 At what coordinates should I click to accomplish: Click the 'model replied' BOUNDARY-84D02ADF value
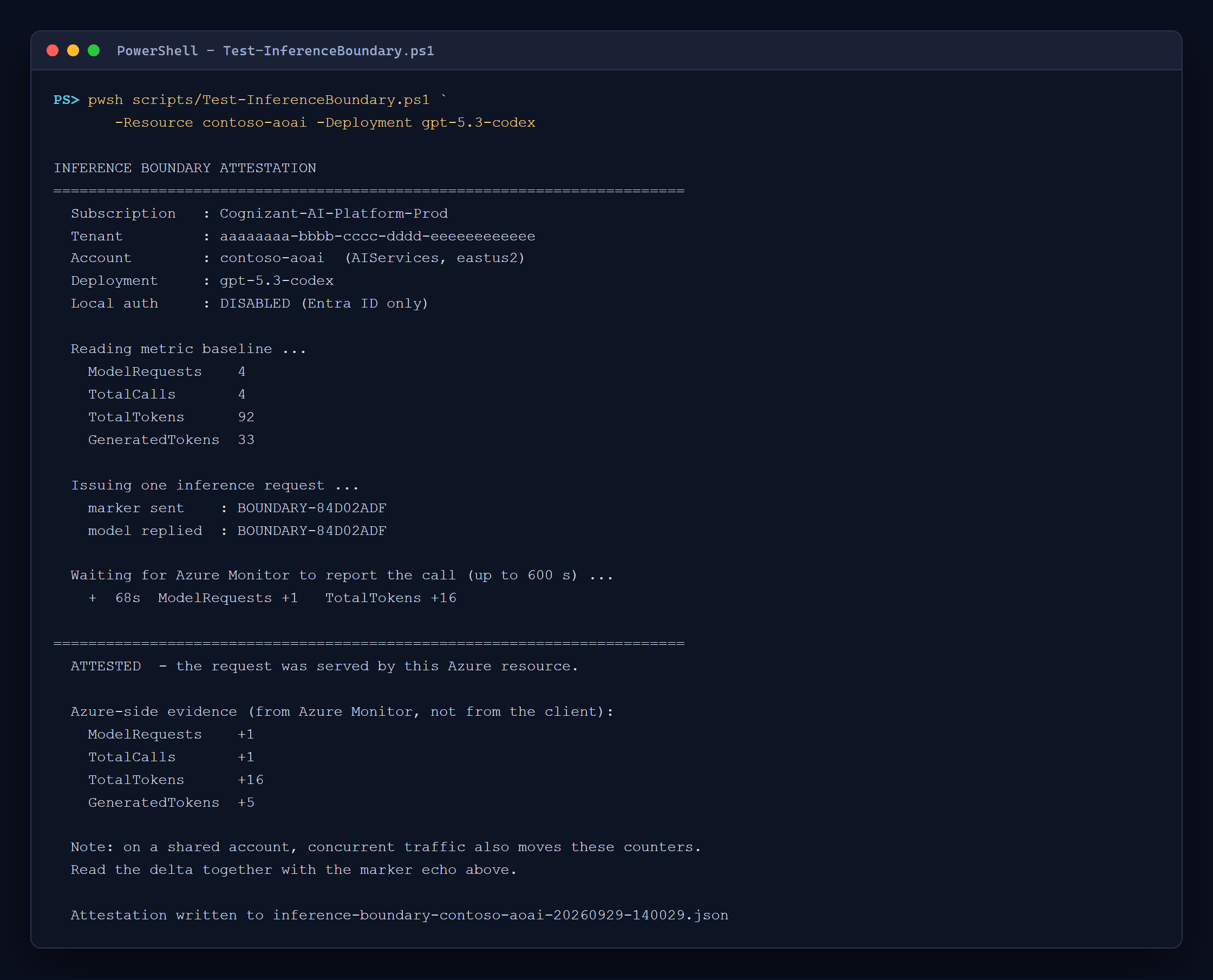click(x=312, y=531)
